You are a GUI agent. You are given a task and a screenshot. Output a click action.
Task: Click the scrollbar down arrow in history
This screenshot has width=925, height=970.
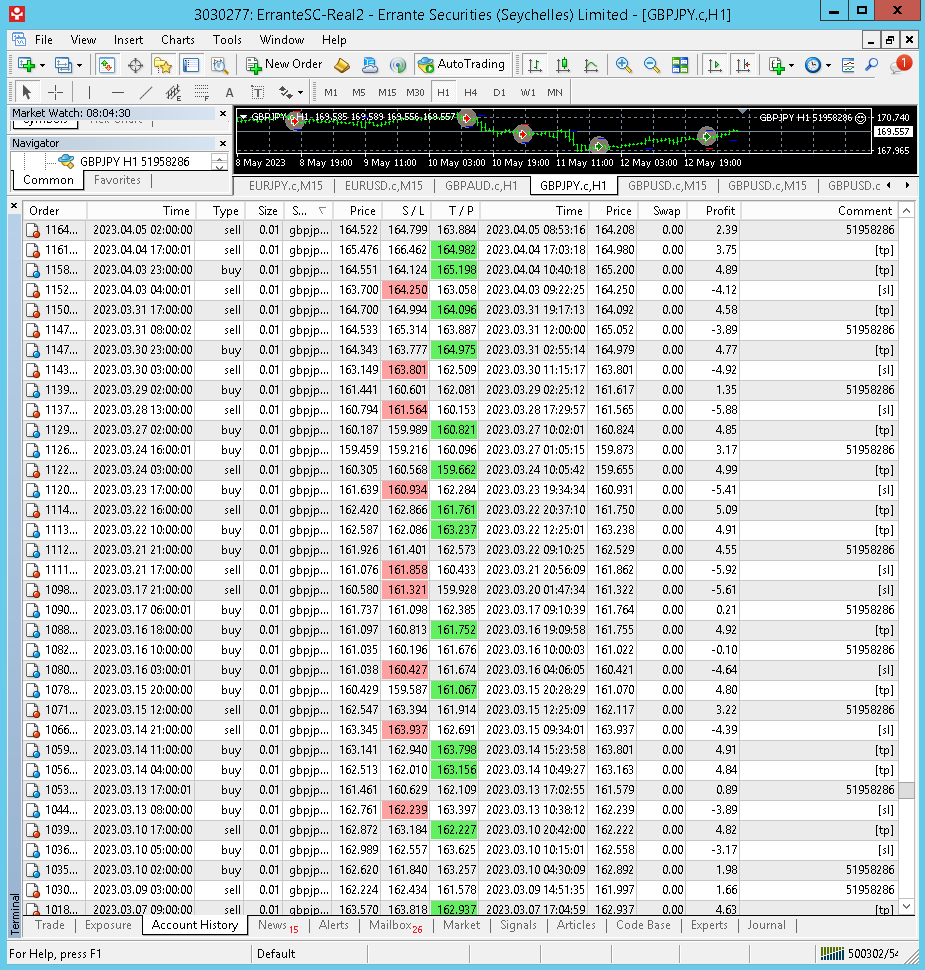[906, 907]
